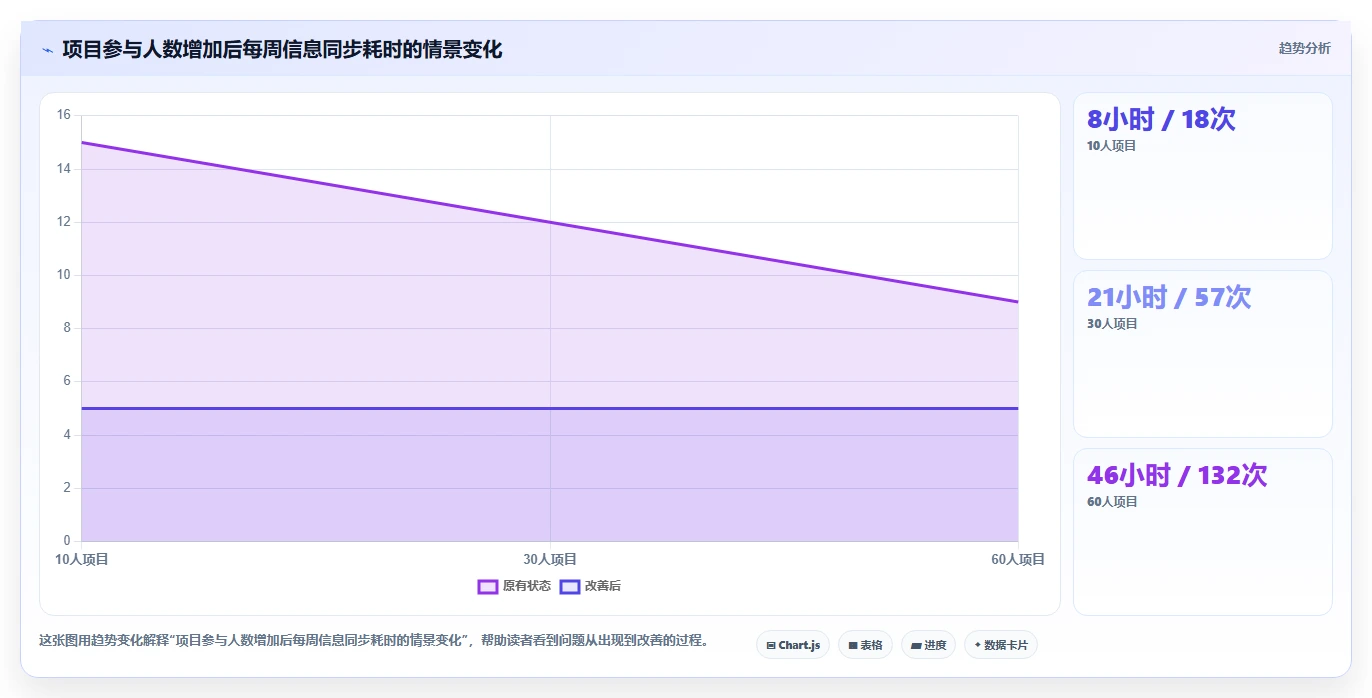Image resolution: width=1372 pixels, height=698 pixels.
Task: Click the 表格 tag
Action: (865, 645)
